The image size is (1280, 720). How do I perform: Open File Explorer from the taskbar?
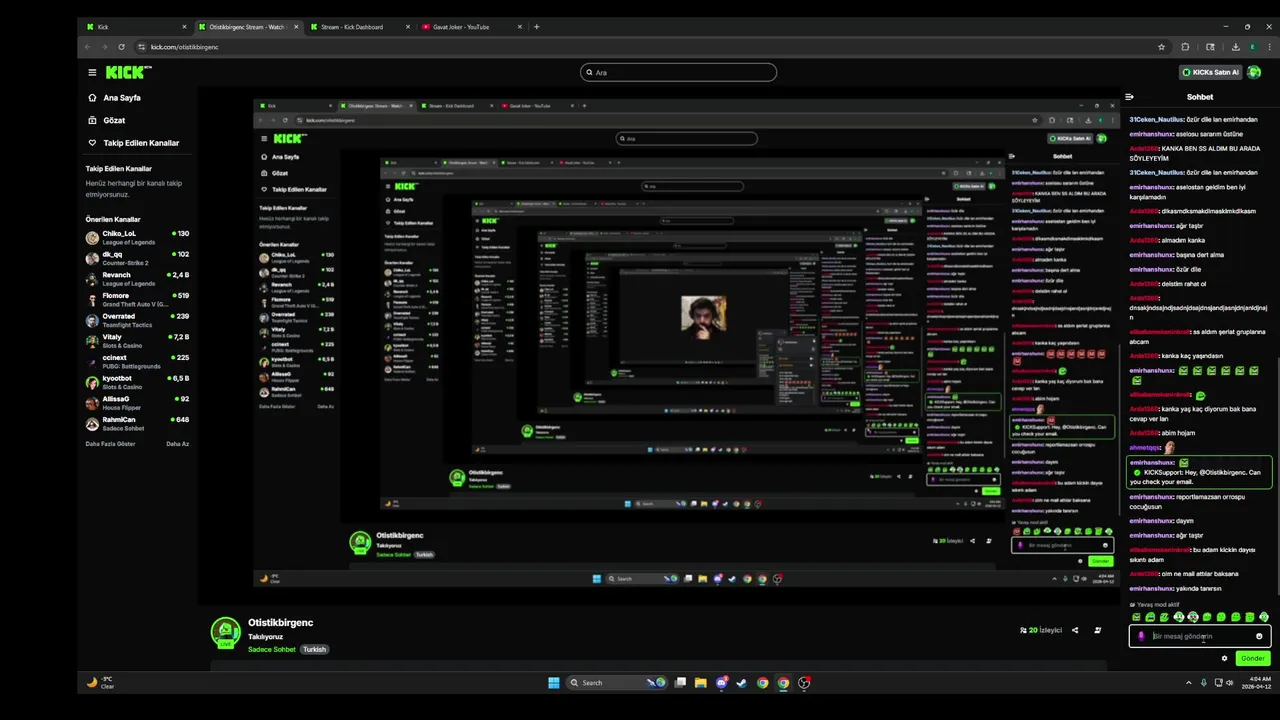(x=700, y=683)
